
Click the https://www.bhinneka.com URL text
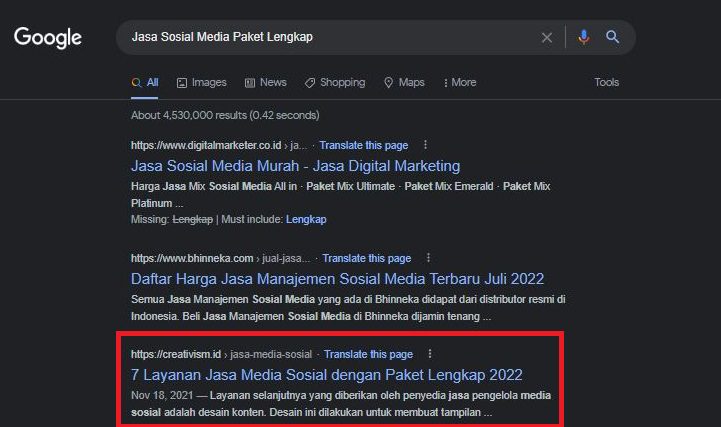point(192,258)
